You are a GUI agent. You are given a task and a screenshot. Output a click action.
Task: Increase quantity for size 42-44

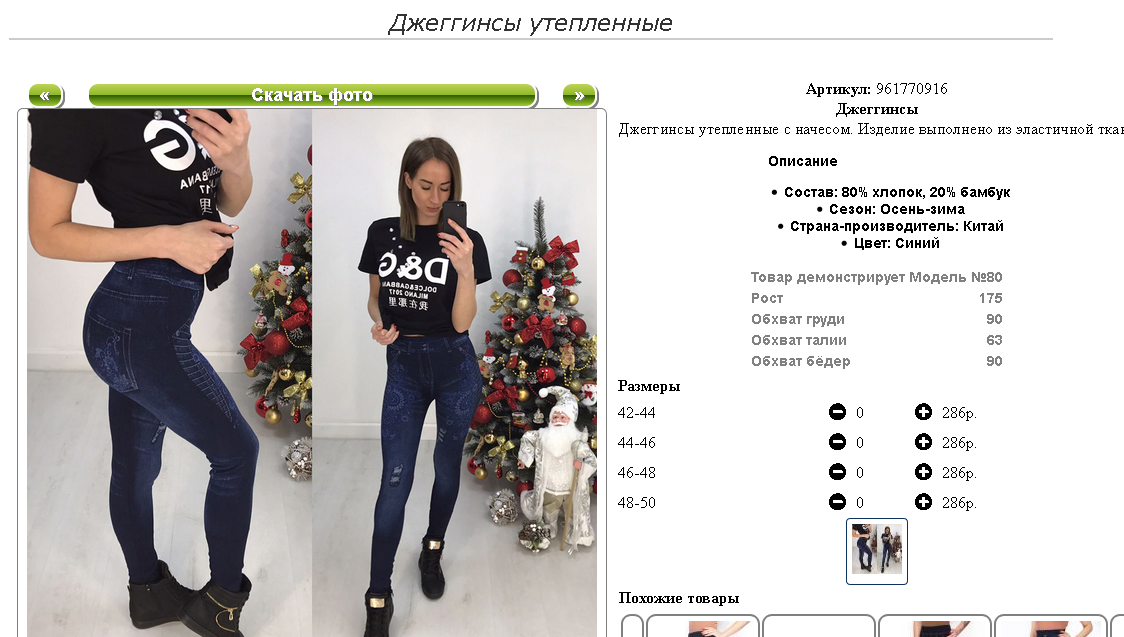[923, 412]
